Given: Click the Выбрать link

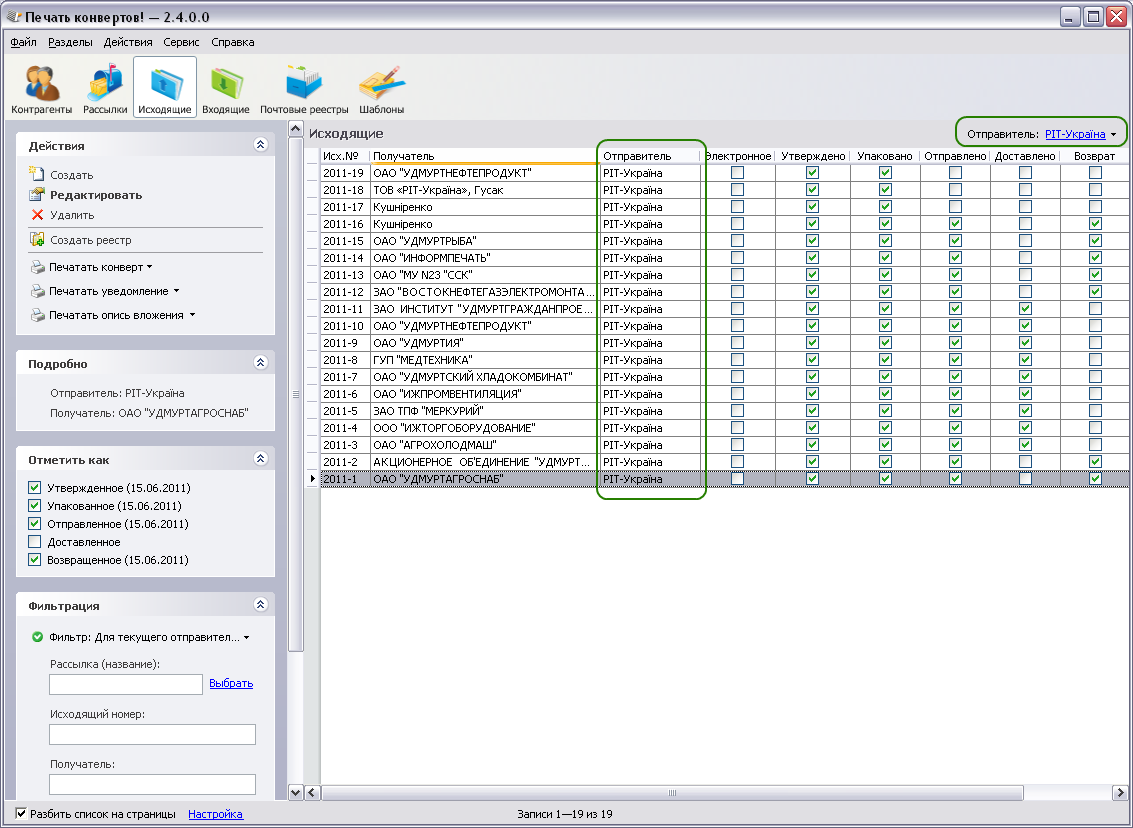Looking at the screenshot, I should coord(231,683).
